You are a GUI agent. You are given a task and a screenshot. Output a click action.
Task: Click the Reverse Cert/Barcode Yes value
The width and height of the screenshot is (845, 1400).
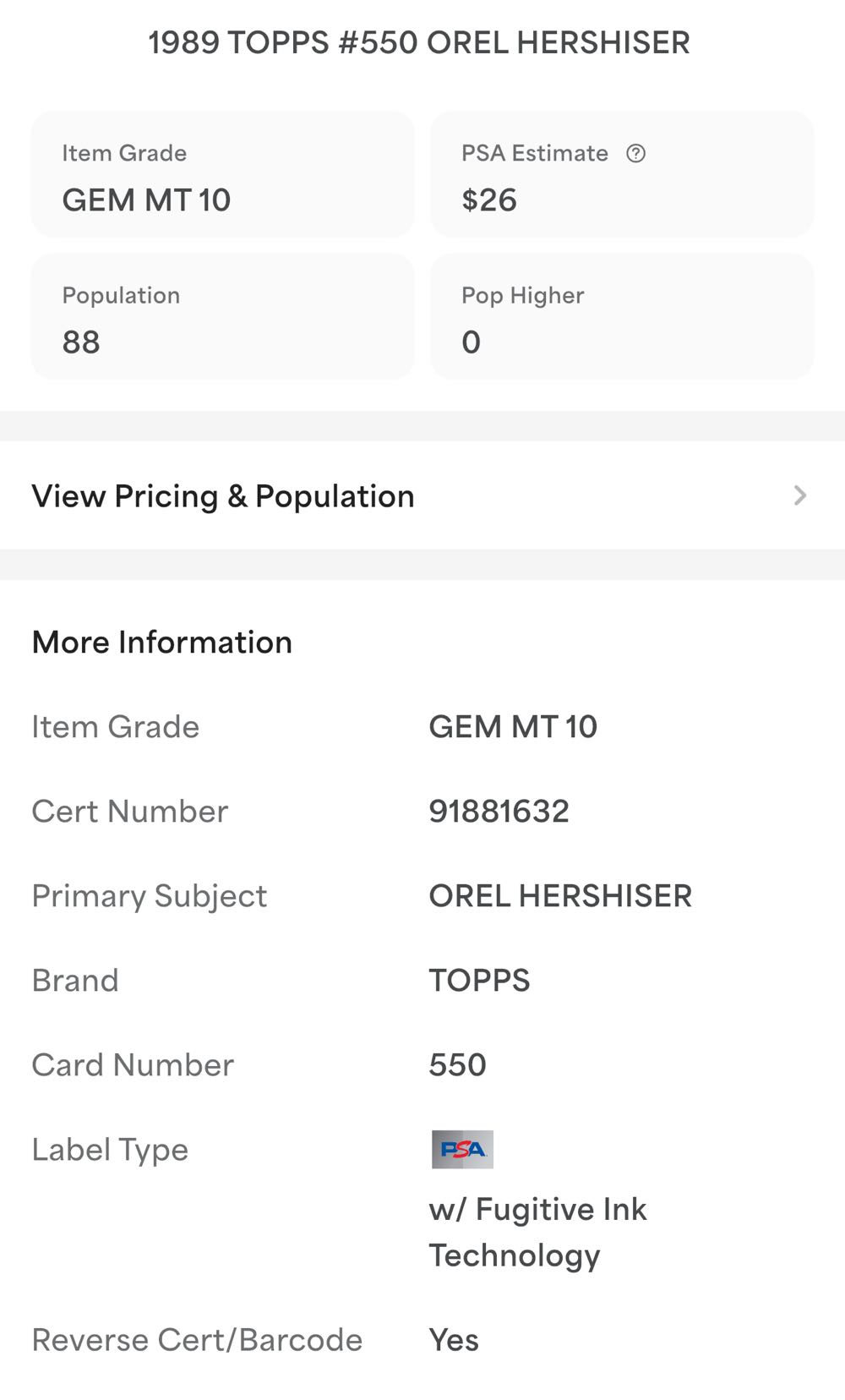[x=454, y=1339]
